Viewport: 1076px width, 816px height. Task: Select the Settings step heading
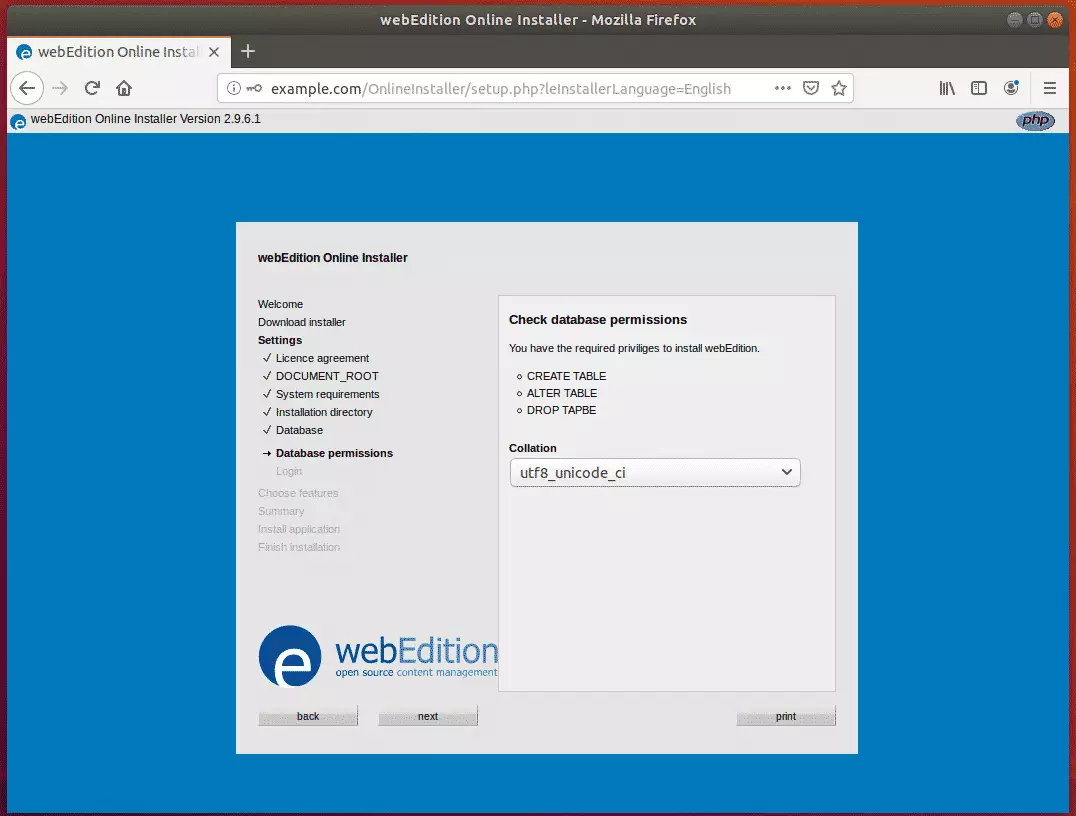tap(279, 340)
